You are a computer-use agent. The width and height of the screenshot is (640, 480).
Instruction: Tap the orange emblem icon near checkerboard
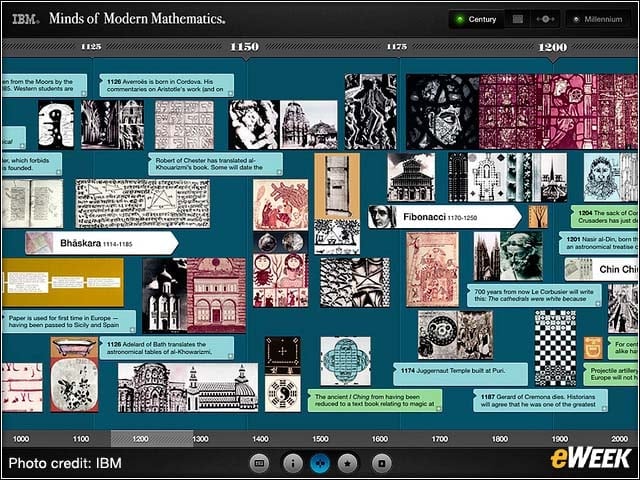(593, 348)
